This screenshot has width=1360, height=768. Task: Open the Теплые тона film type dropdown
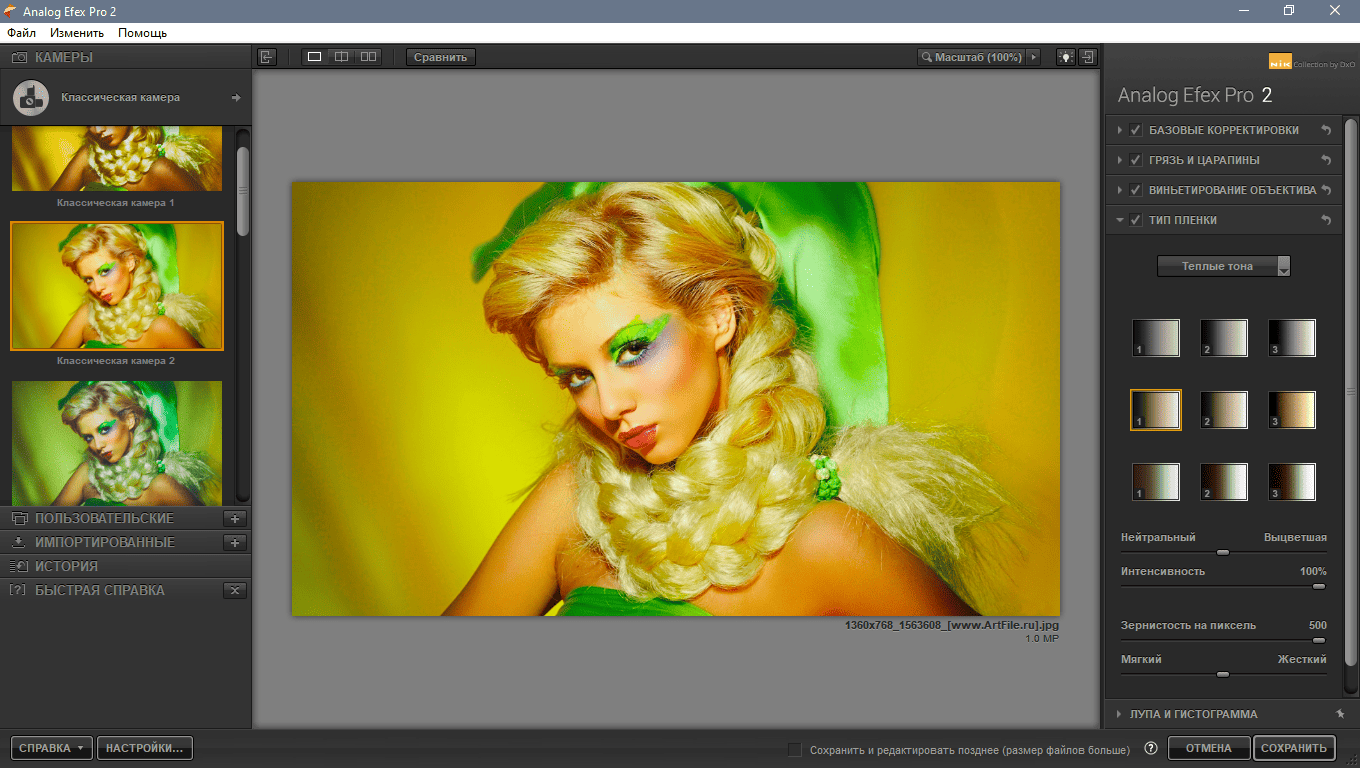1224,266
